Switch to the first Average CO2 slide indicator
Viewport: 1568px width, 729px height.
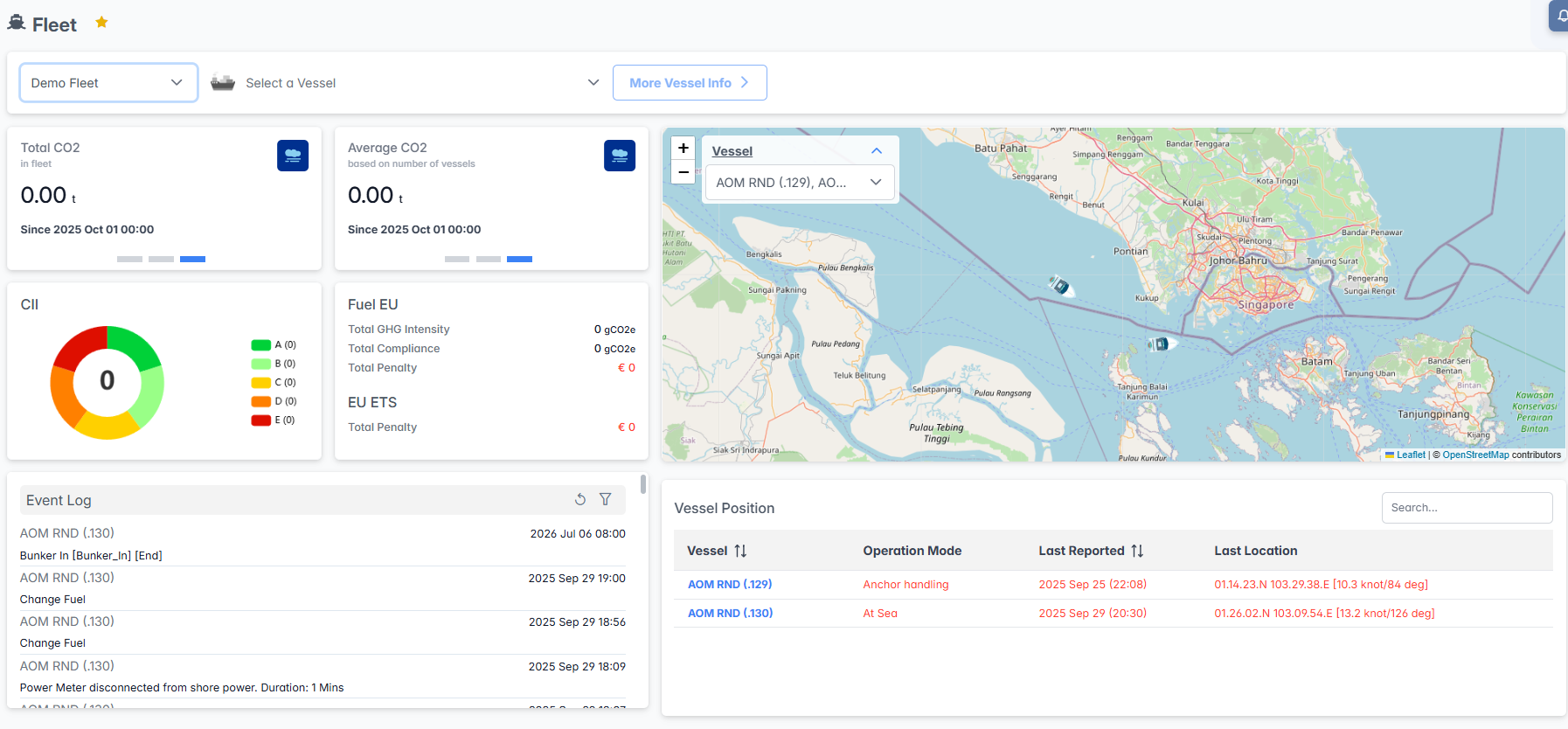coord(456,260)
